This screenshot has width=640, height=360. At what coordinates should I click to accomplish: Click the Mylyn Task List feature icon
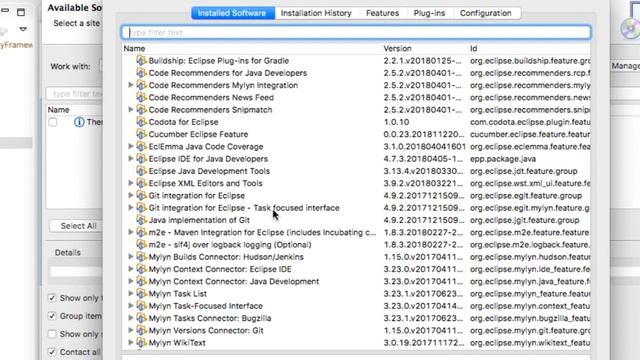[141, 293]
